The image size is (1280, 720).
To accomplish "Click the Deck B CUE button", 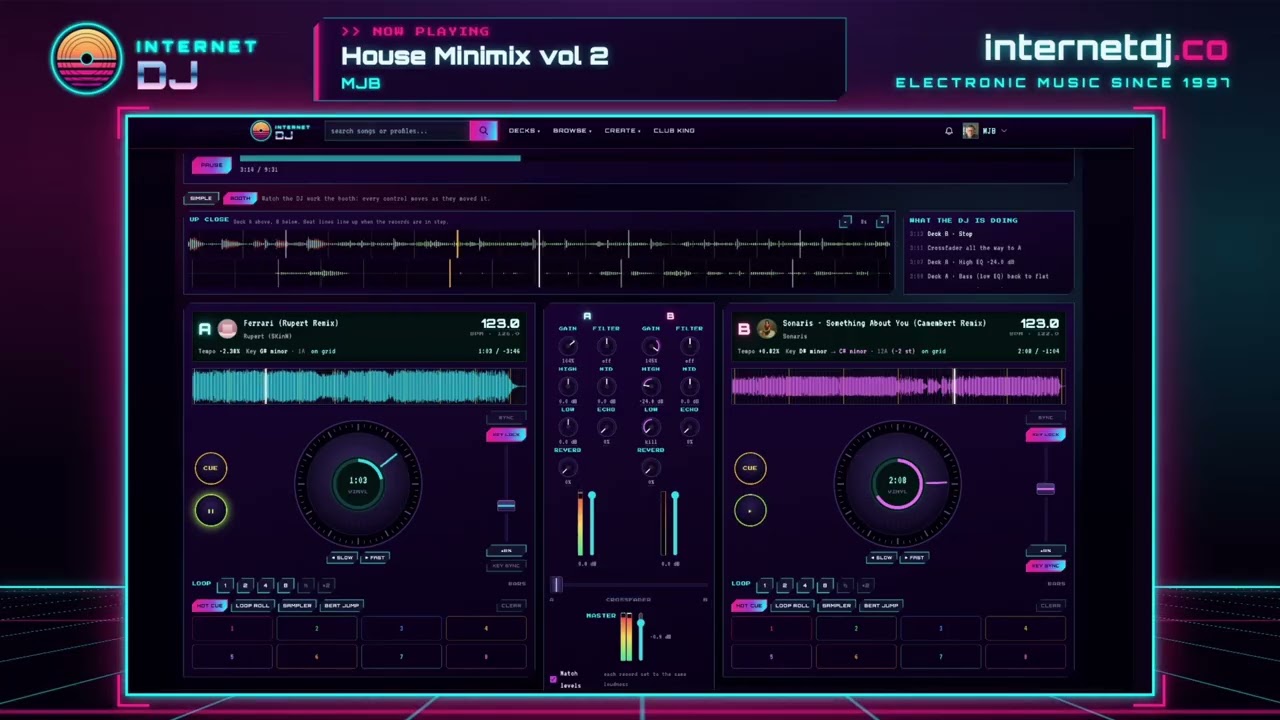I will 750,468.
